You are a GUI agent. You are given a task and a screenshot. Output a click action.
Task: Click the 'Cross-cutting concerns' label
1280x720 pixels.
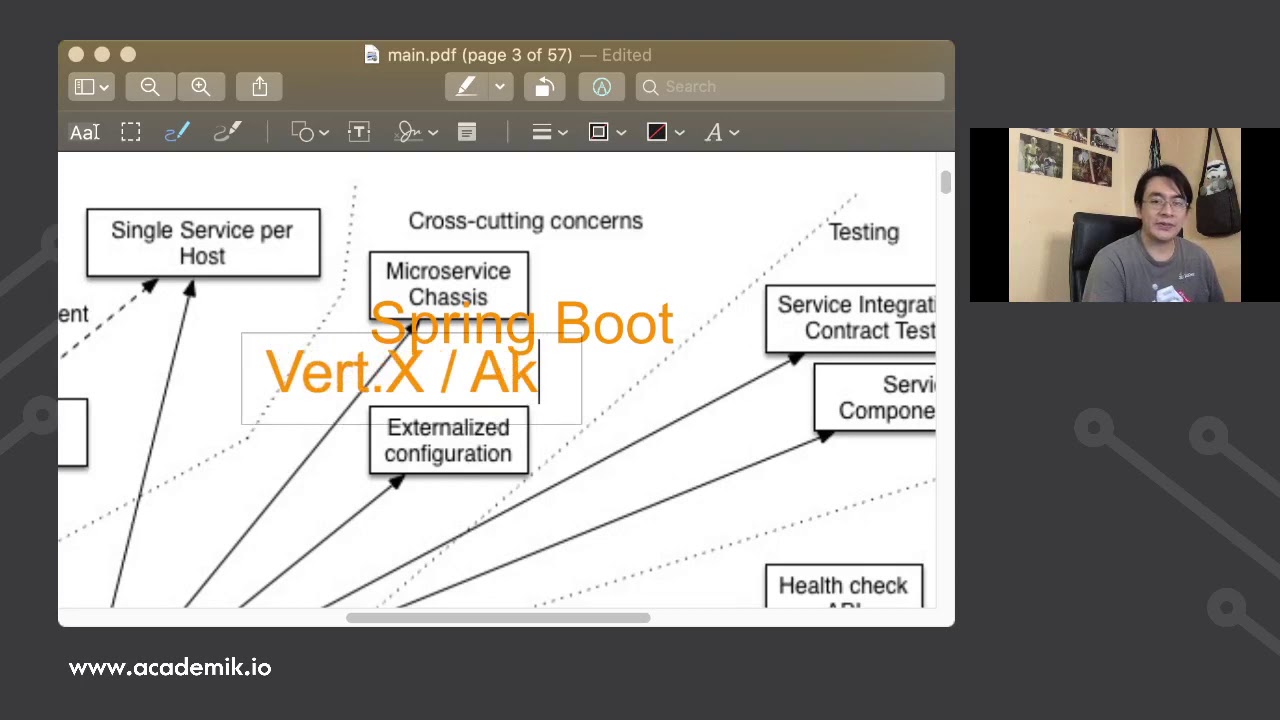coord(525,221)
